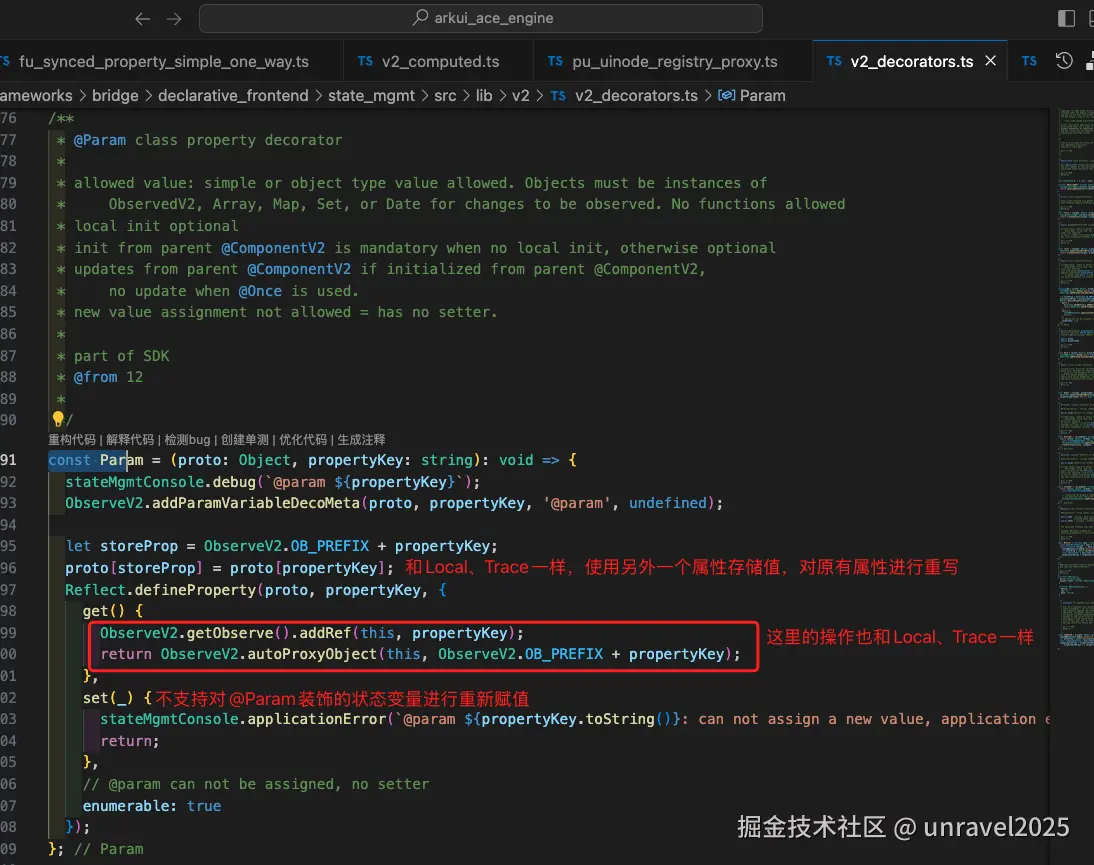Go forward with the right arrow
This screenshot has width=1094, height=865.
pos(174,19)
